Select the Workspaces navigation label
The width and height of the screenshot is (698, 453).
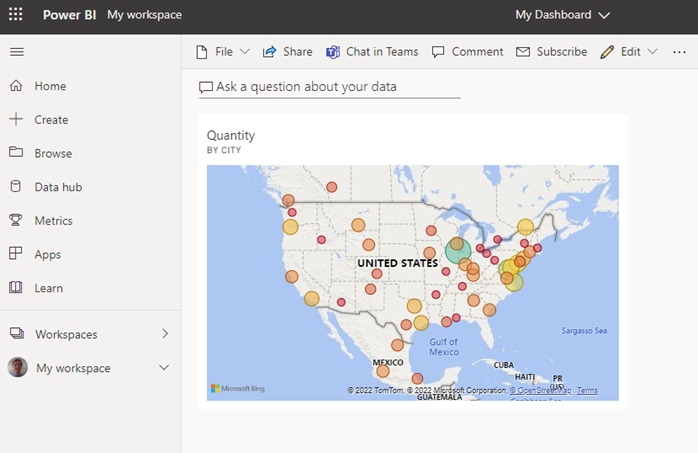[x=66, y=334]
